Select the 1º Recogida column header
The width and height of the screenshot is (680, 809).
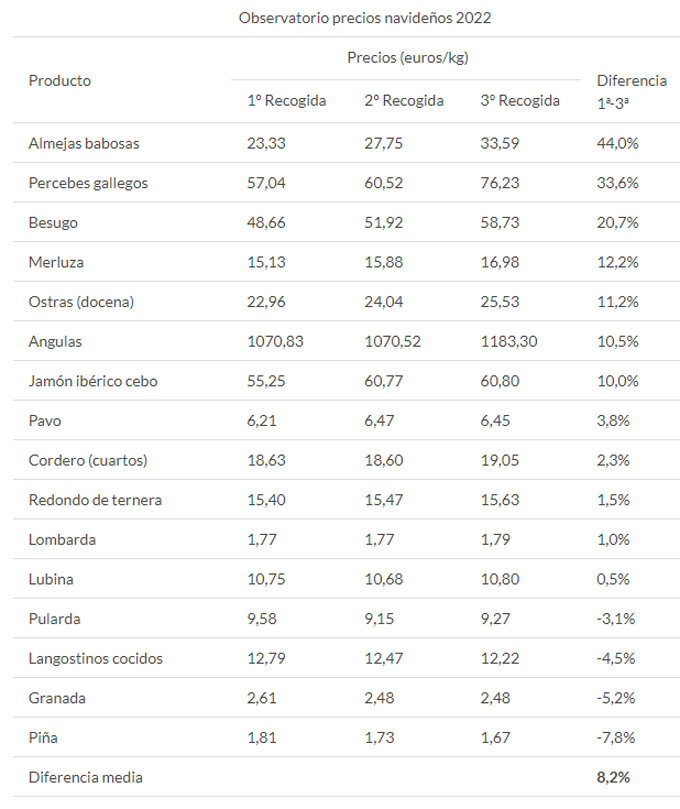287,101
